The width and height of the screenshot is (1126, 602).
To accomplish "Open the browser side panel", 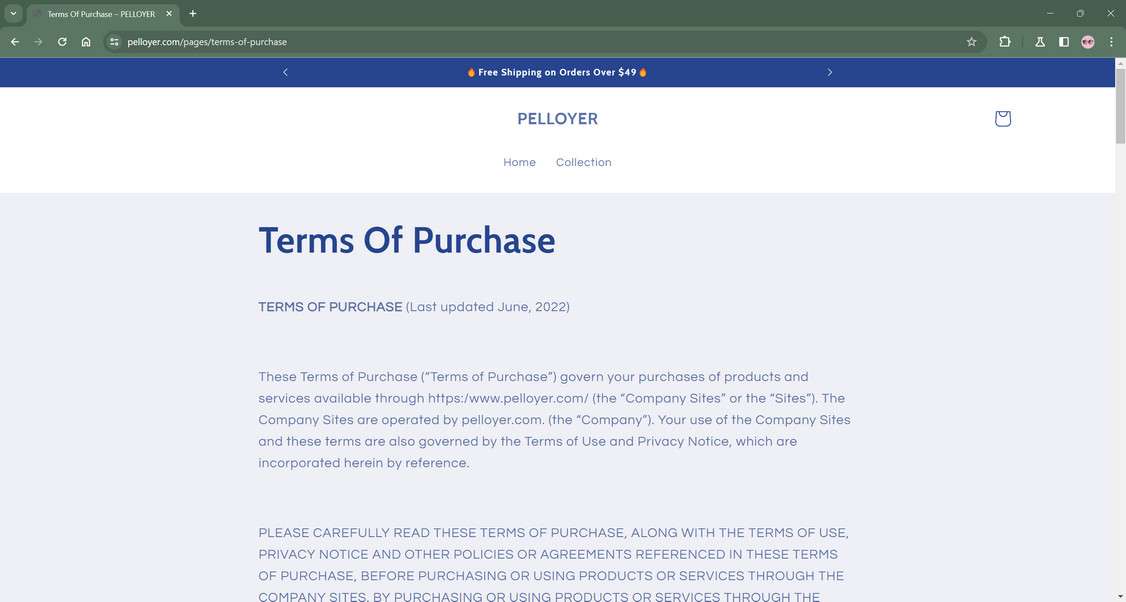I will [1063, 42].
